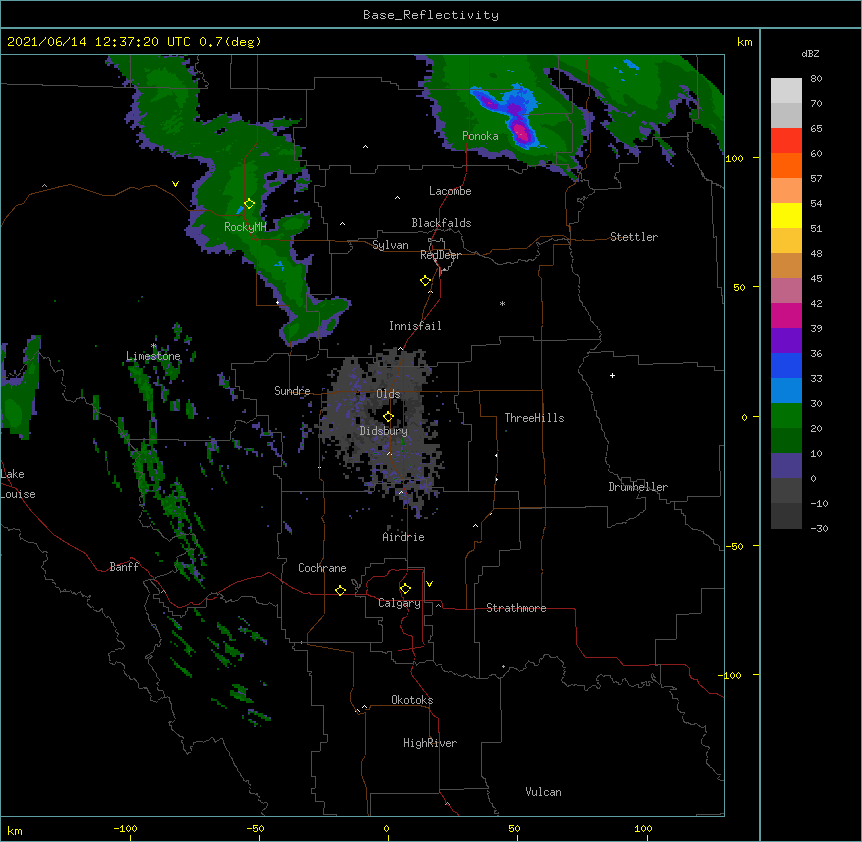Click the orange 60-57 dBZ legend swatch
The width and height of the screenshot is (862, 842).
pyautogui.click(x=786, y=165)
